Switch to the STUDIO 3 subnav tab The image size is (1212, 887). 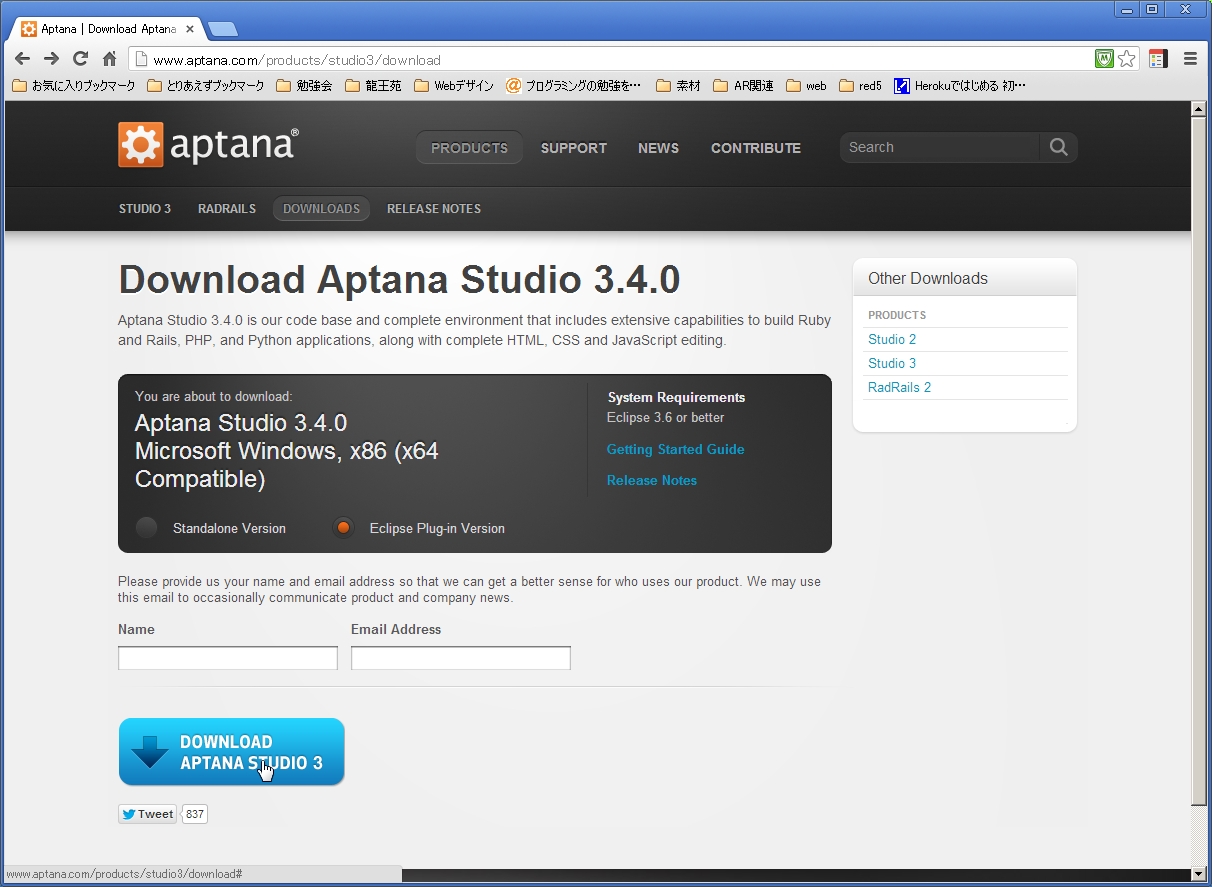(145, 209)
